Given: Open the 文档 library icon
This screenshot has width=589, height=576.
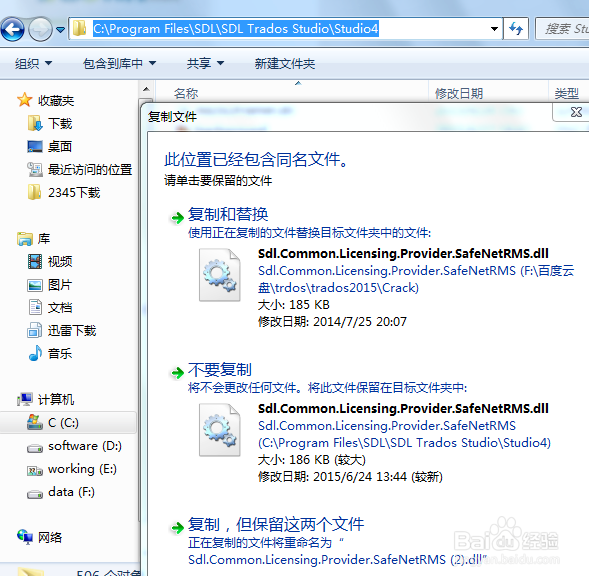Looking at the screenshot, I should [x=35, y=307].
